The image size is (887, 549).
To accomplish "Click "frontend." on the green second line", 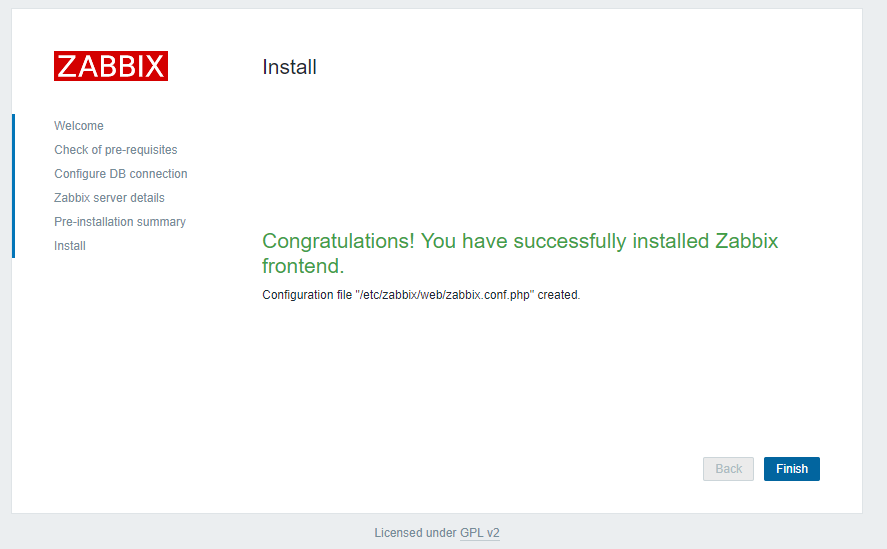I will click(303, 266).
